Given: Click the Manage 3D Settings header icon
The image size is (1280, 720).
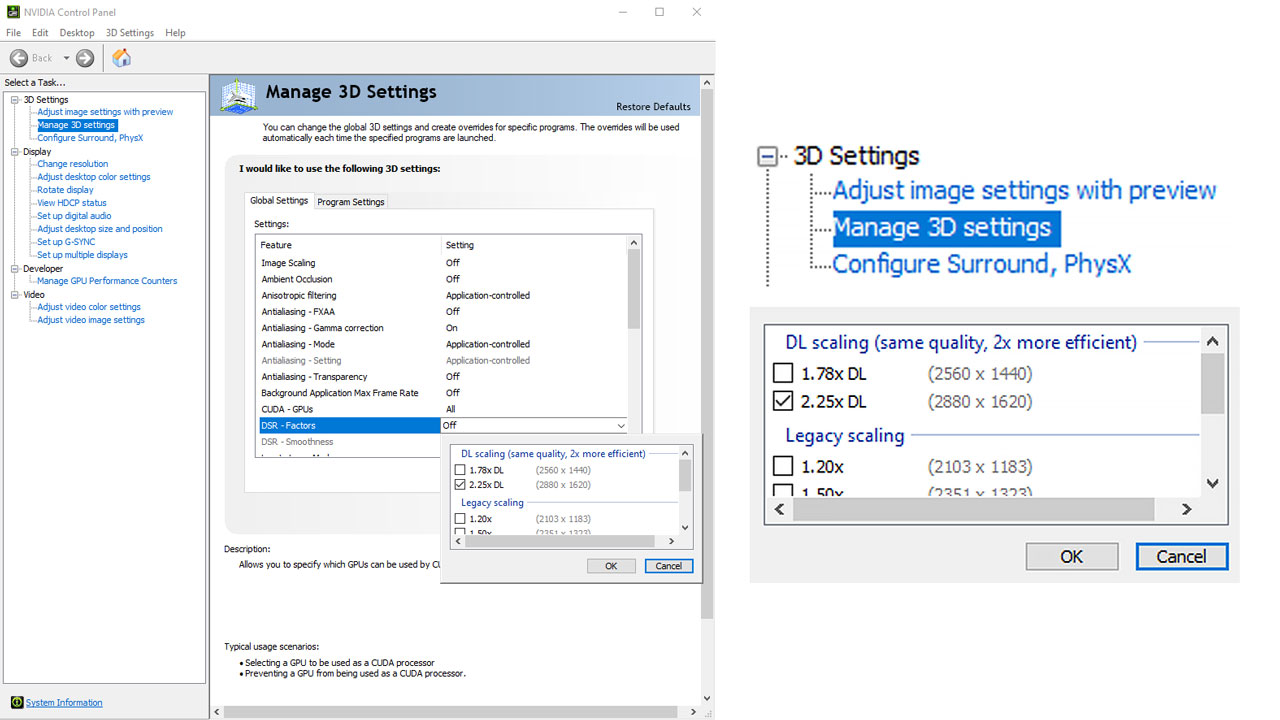Looking at the screenshot, I should [238, 96].
